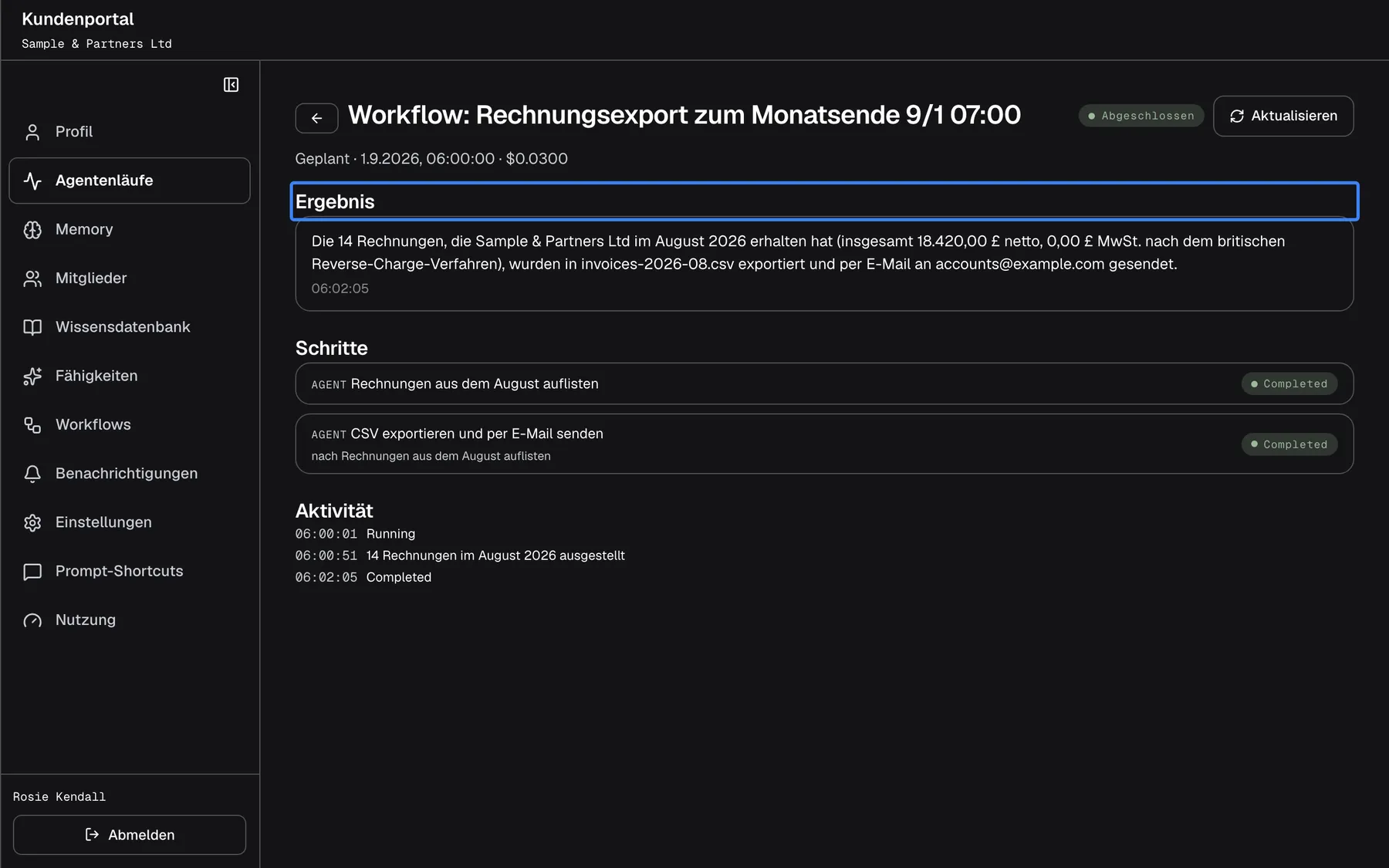This screenshot has height=868, width=1389.
Task: Click the Profil person icon
Action: coord(32,132)
